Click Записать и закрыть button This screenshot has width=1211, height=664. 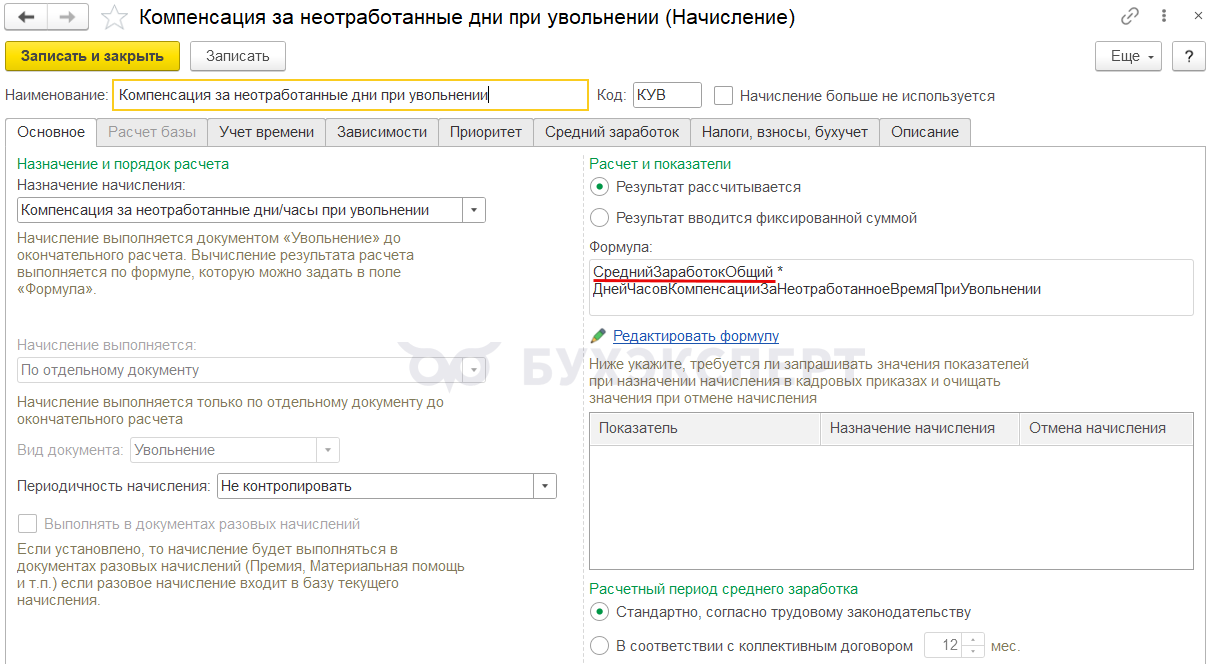92,56
